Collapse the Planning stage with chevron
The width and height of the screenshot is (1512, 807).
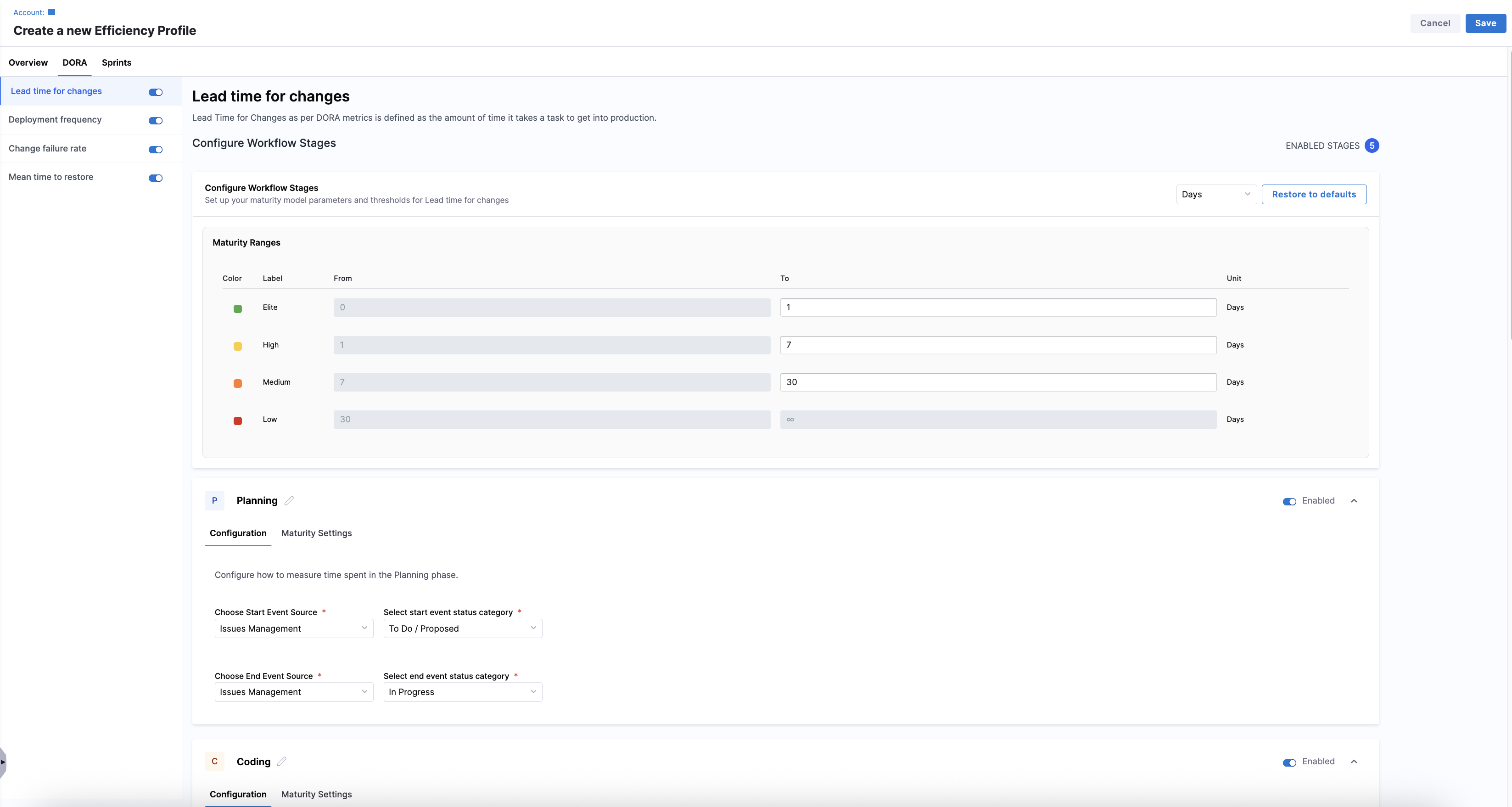pos(1354,501)
